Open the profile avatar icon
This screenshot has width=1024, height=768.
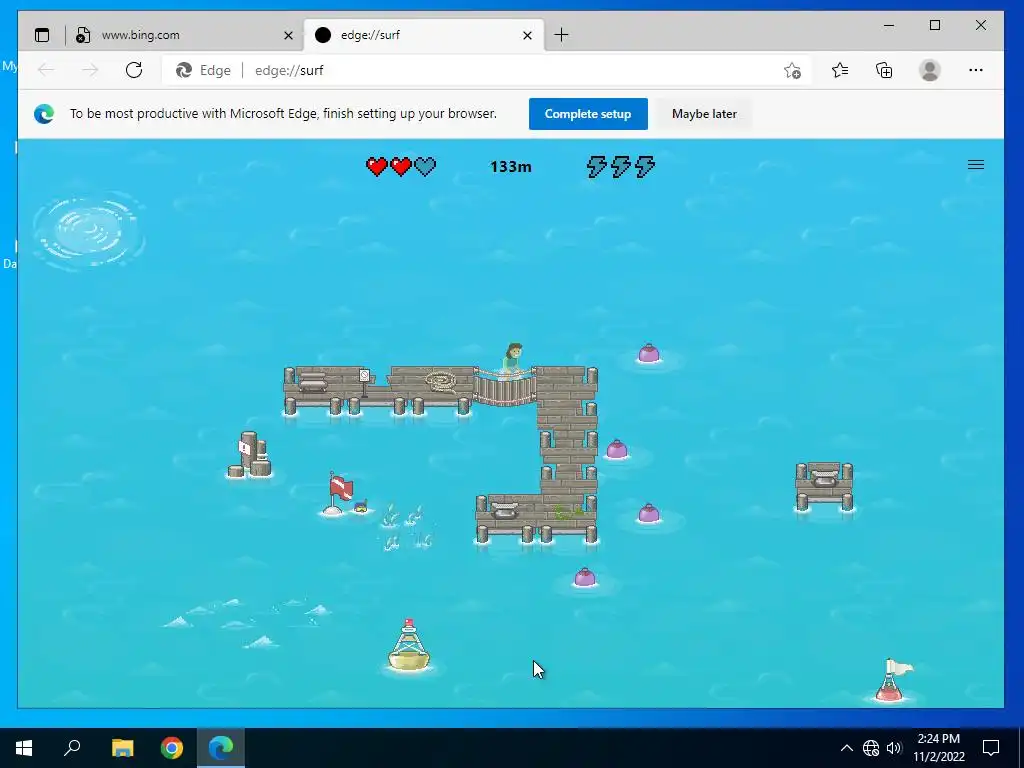click(x=929, y=70)
